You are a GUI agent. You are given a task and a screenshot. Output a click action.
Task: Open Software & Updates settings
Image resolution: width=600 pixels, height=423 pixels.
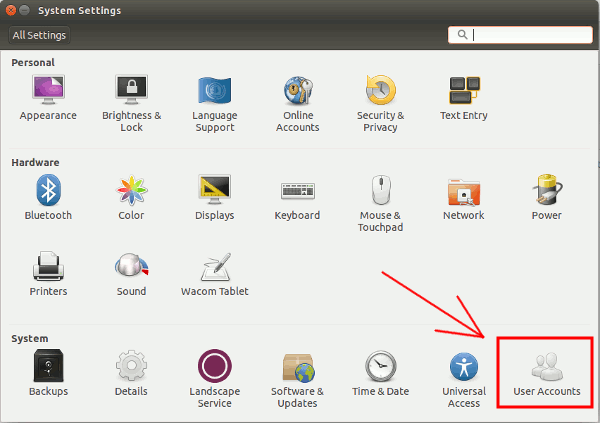tap(297, 381)
